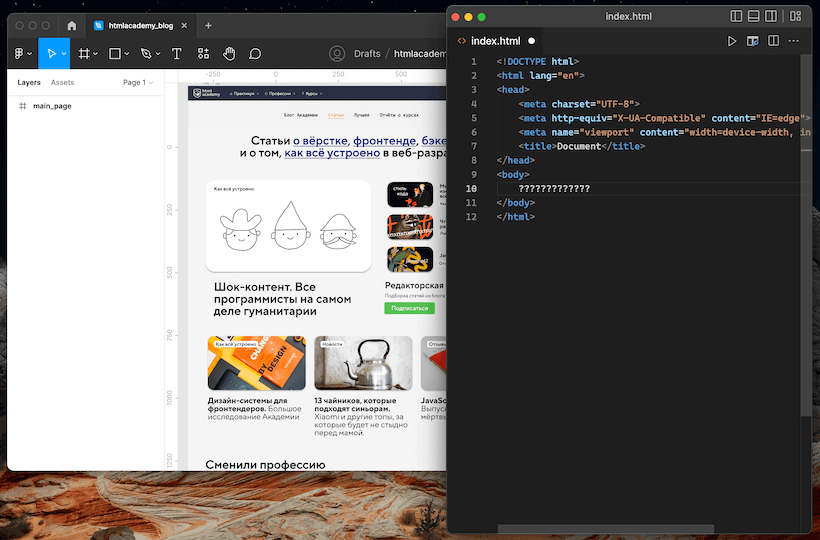Expand the Frame tool options arrow

click(x=98, y=53)
